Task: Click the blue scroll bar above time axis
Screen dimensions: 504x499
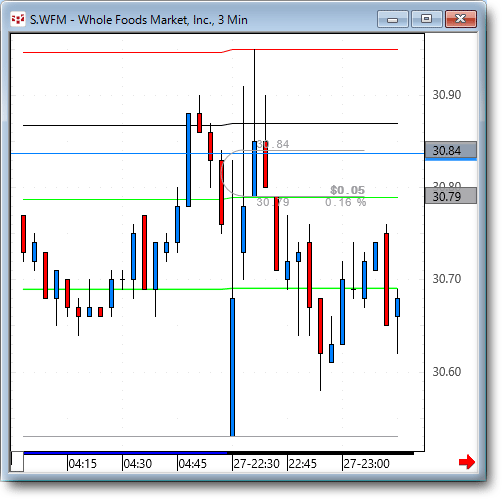Action: point(125,453)
